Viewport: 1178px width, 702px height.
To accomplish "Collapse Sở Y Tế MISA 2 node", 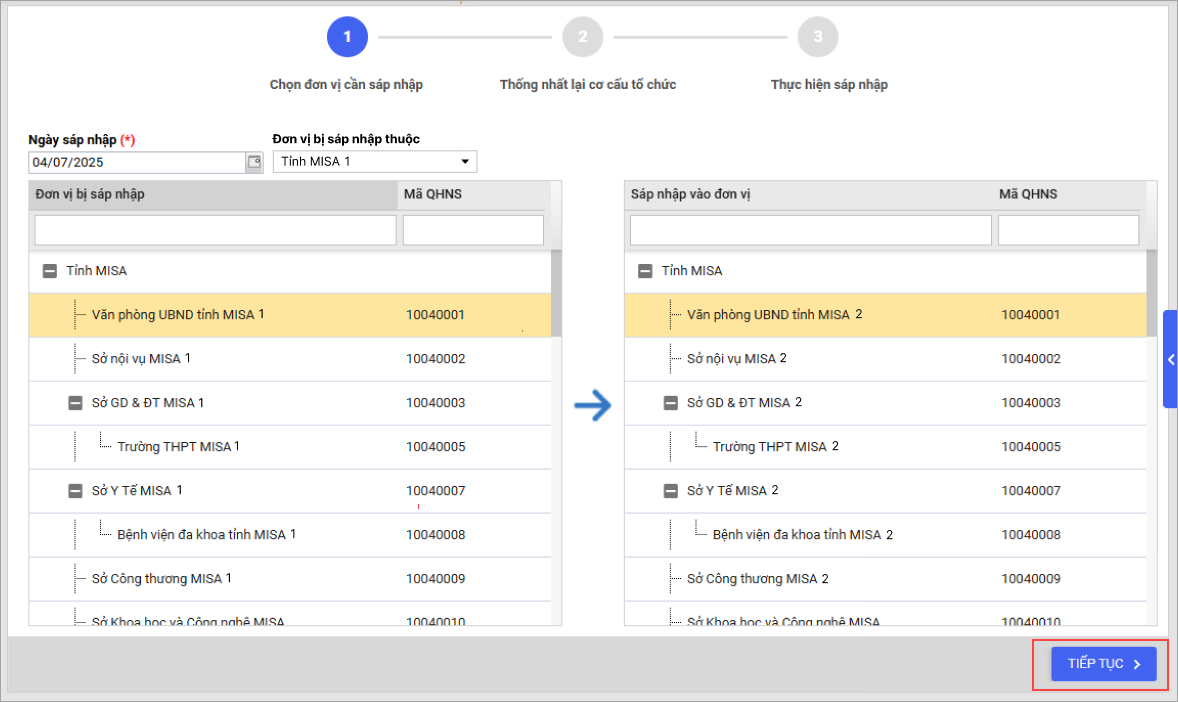I will point(670,491).
